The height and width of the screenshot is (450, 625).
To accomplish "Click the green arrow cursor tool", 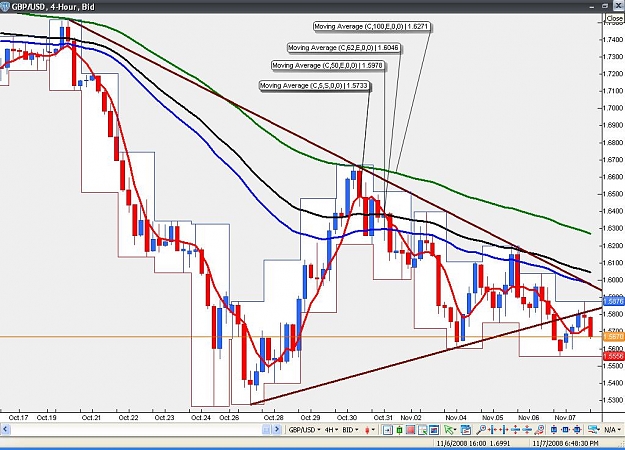I will (450, 430).
